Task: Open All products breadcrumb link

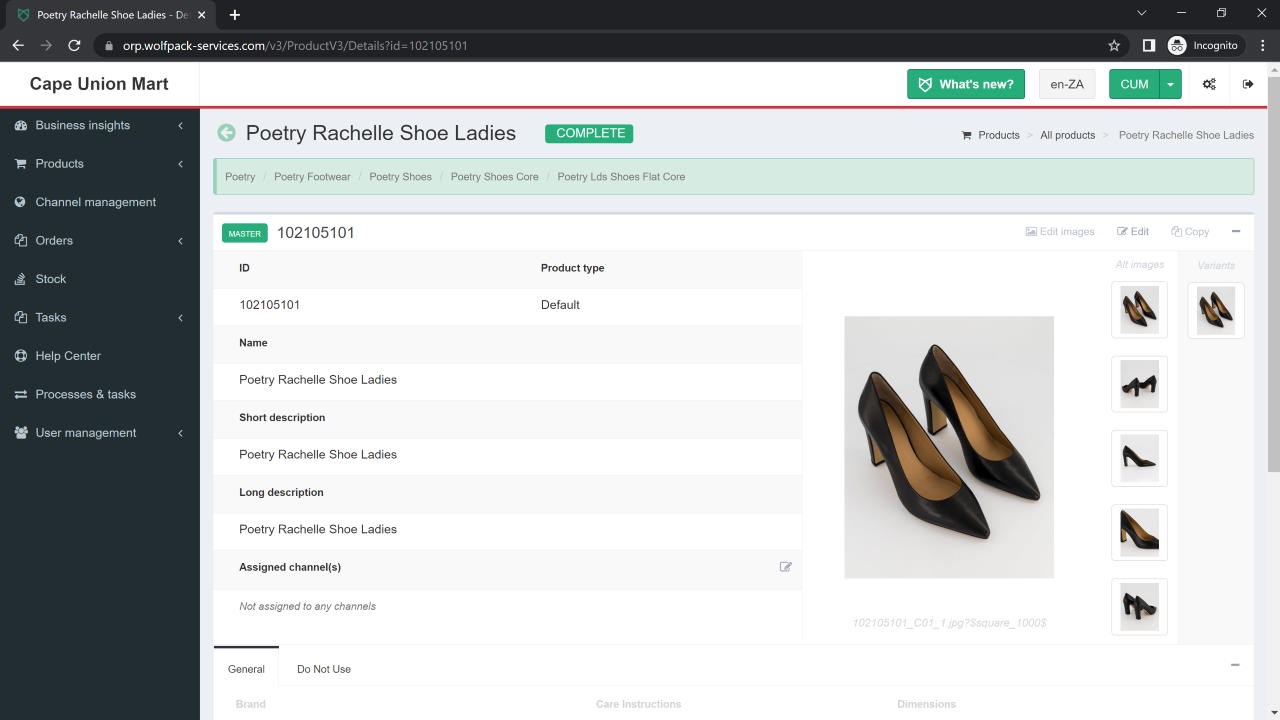Action: [1067, 135]
